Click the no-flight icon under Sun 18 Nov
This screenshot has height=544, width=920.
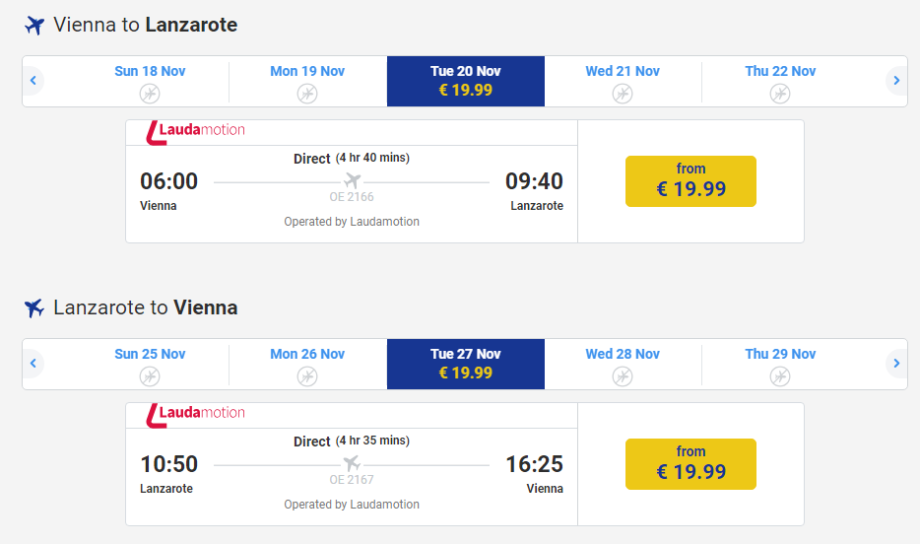(x=150, y=94)
